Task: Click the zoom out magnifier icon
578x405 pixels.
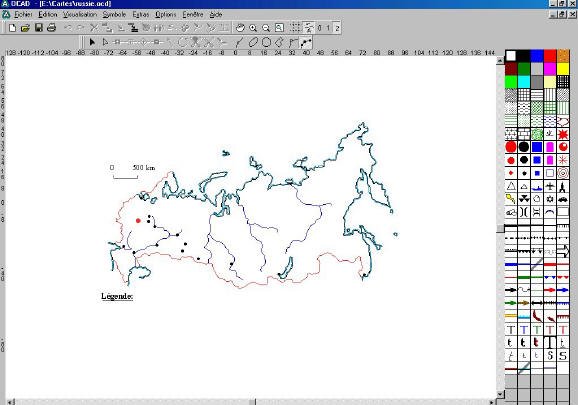Action: click(266, 28)
